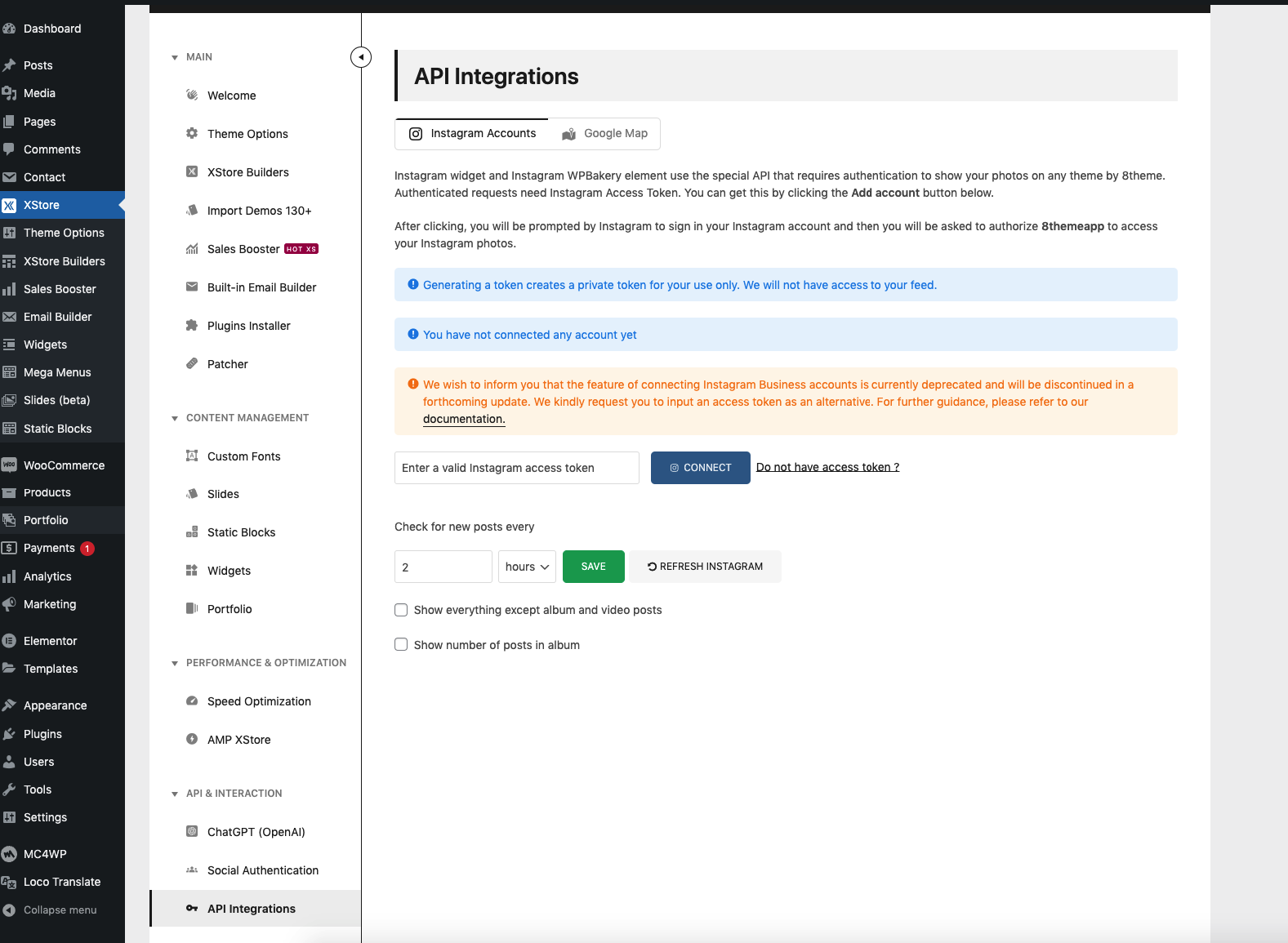Switch to the Google Map tab

tap(604, 133)
